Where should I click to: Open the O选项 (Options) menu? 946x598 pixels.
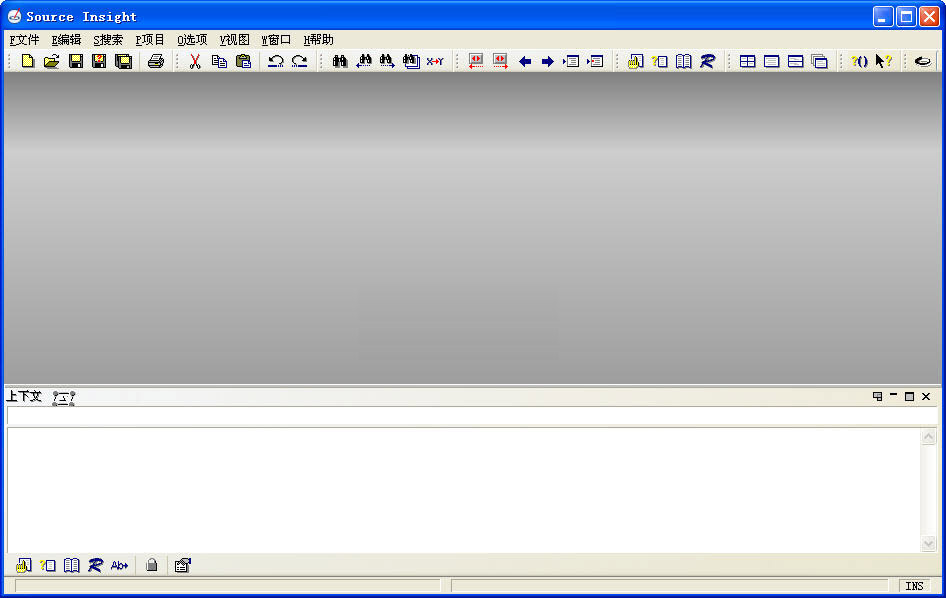(192, 40)
